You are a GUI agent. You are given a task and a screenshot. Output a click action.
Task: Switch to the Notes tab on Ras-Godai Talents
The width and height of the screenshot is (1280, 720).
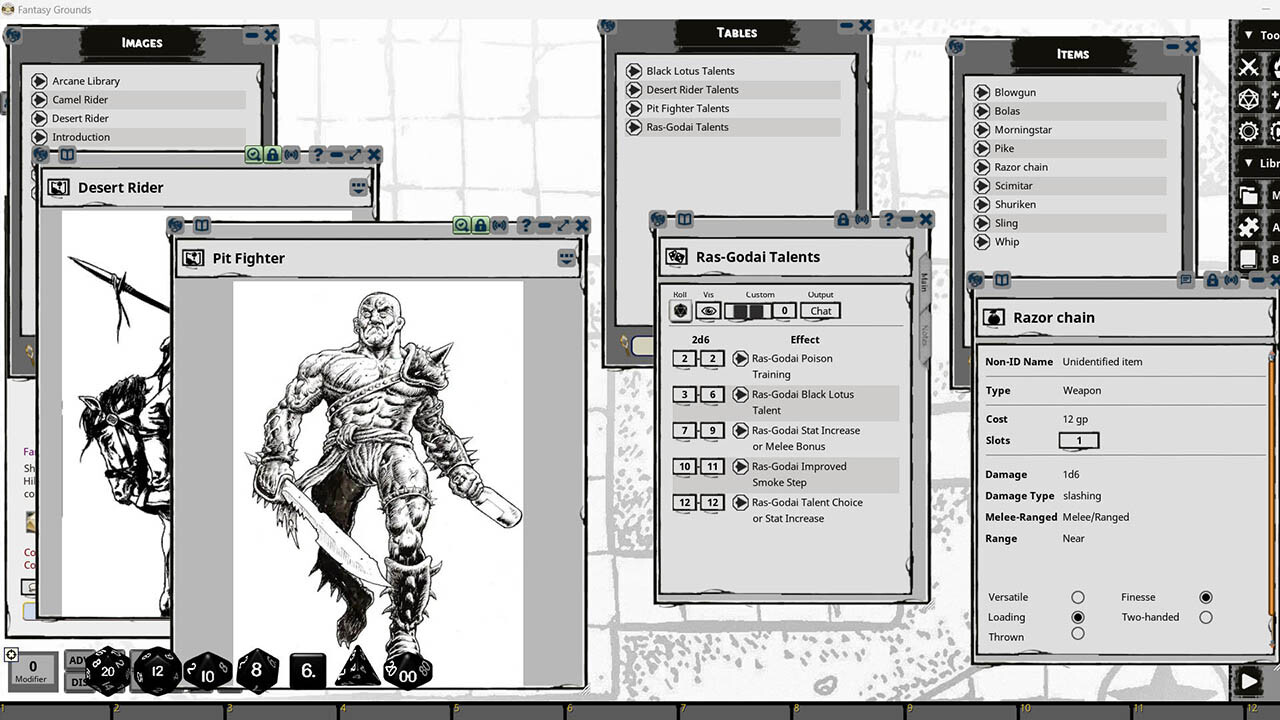point(924,335)
